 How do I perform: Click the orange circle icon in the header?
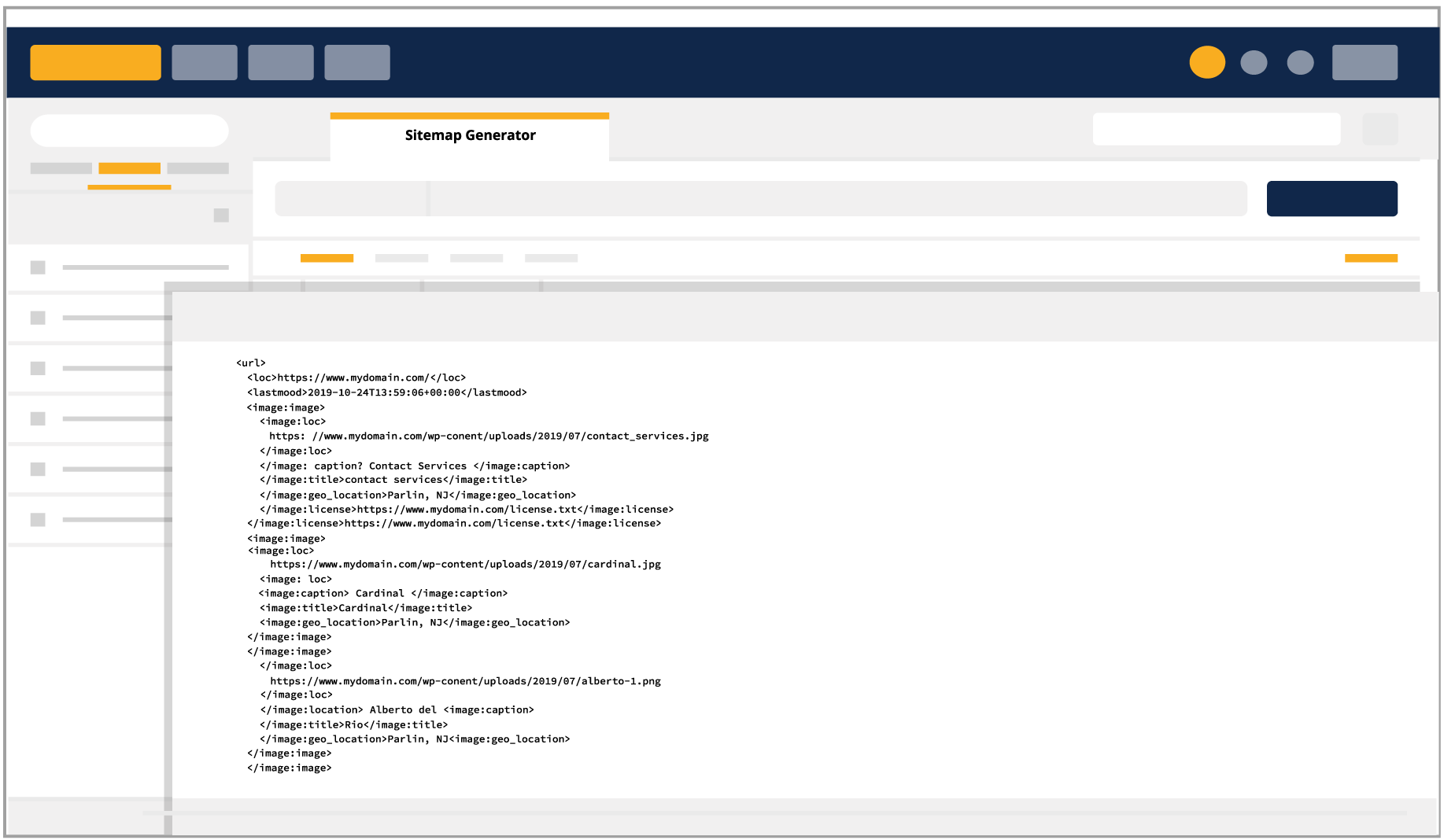[x=1207, y=62]
